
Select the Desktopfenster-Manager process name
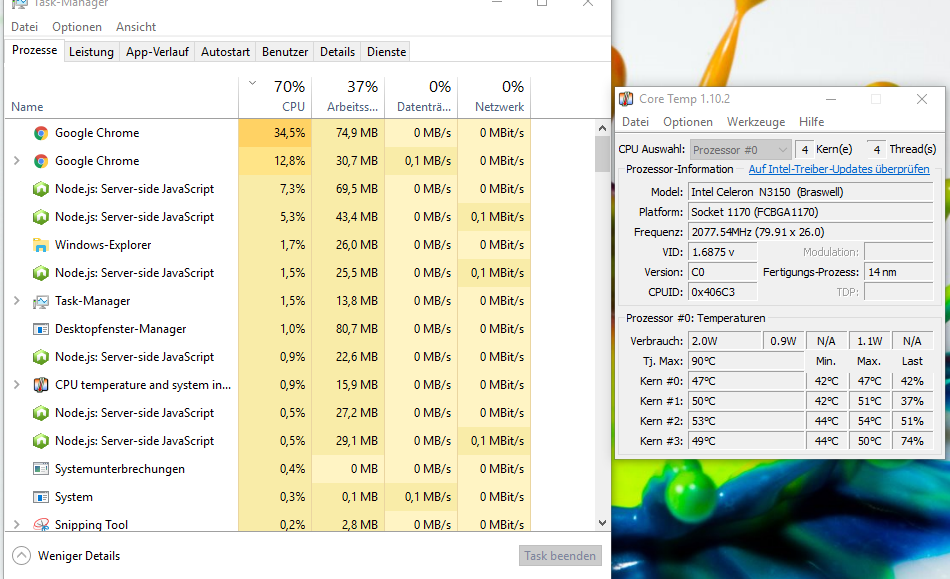pyautogui.click(x=121, y=329)
